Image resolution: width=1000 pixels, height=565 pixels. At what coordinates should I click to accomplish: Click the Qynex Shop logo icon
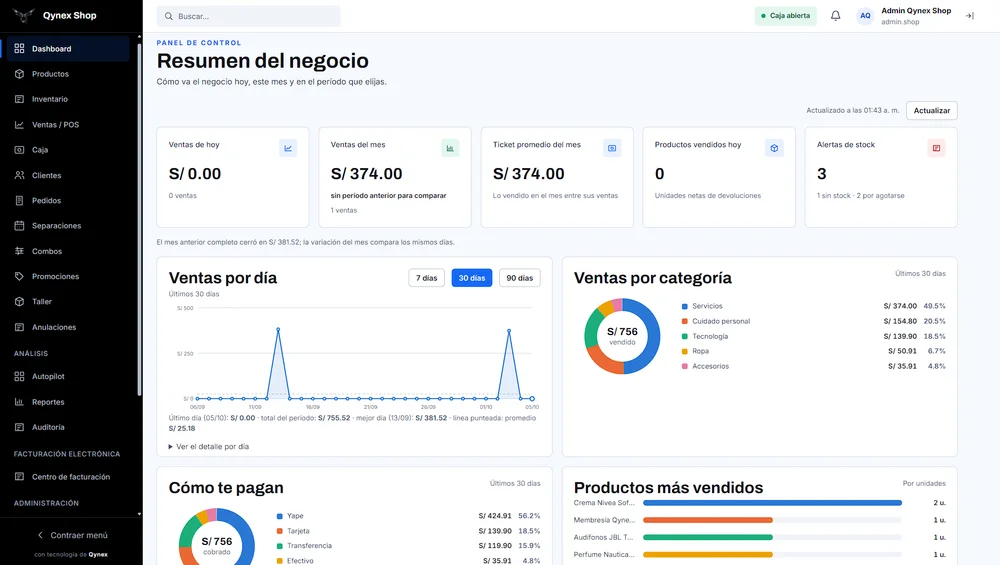click(24, 15)
